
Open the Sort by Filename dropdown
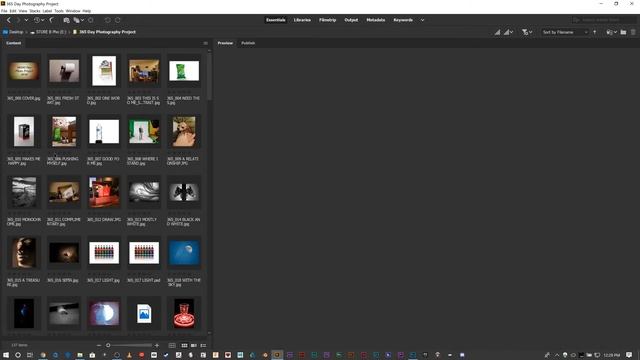565,32
